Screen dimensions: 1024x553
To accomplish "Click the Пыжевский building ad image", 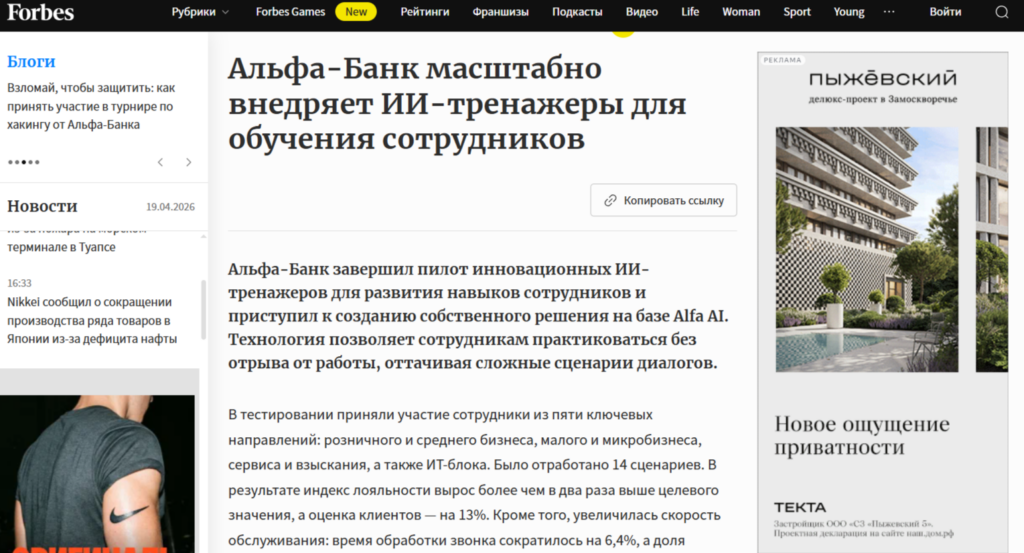I will click(x=867, y=249).
